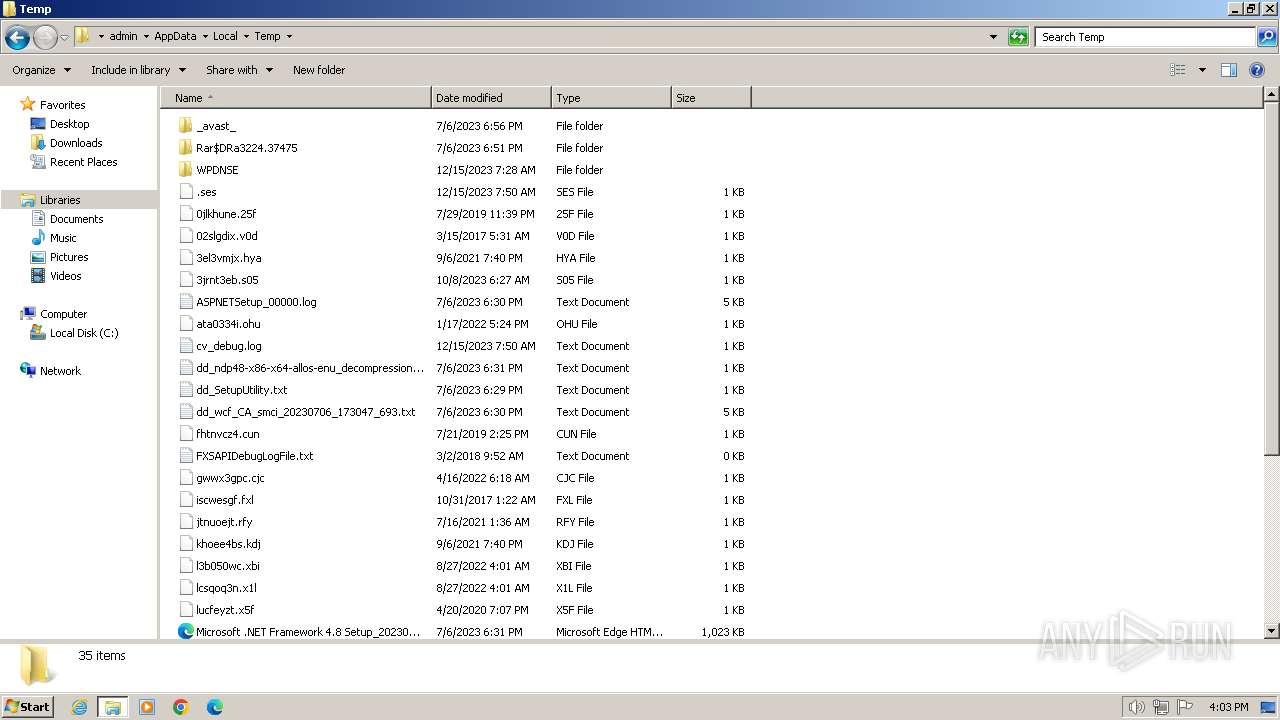Select the Microsoft .NET Framework 4.8 Setup Edge icon
Image resolution: width=1280 pixels, height=720 pixels.
(x=185, y=632)
